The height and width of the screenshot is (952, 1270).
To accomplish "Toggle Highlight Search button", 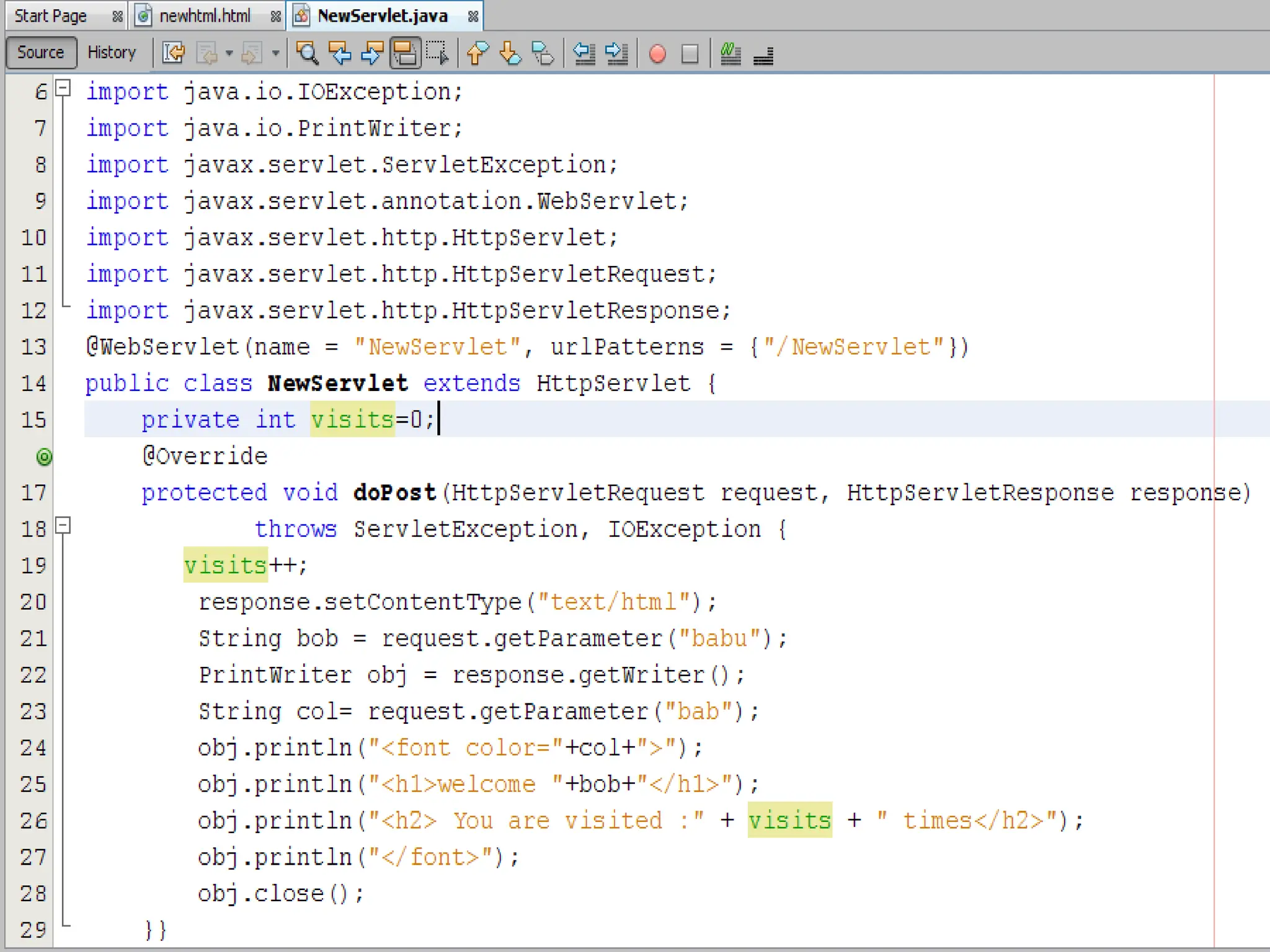I will point(405,53).
